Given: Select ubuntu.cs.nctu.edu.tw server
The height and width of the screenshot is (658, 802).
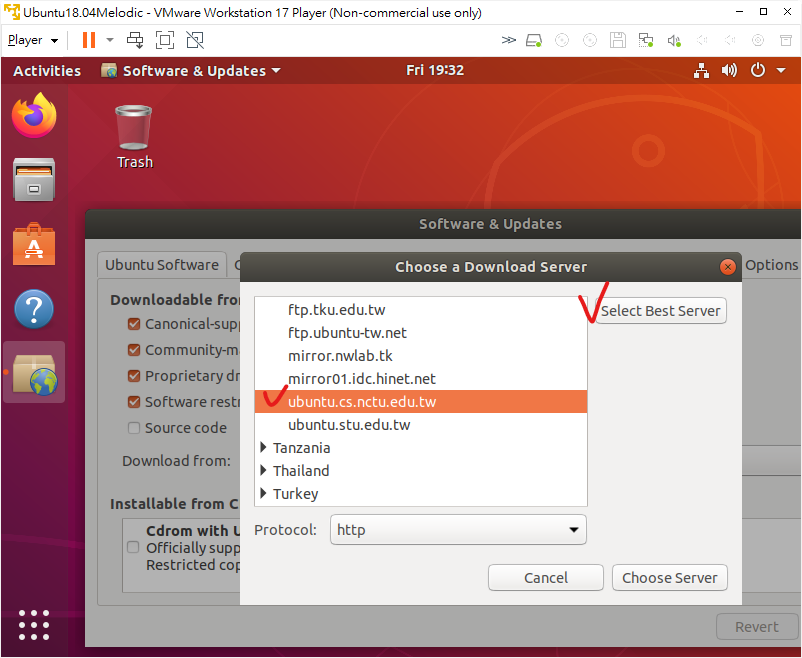Looking at the screenshot, I should click(x=421, y=402).
